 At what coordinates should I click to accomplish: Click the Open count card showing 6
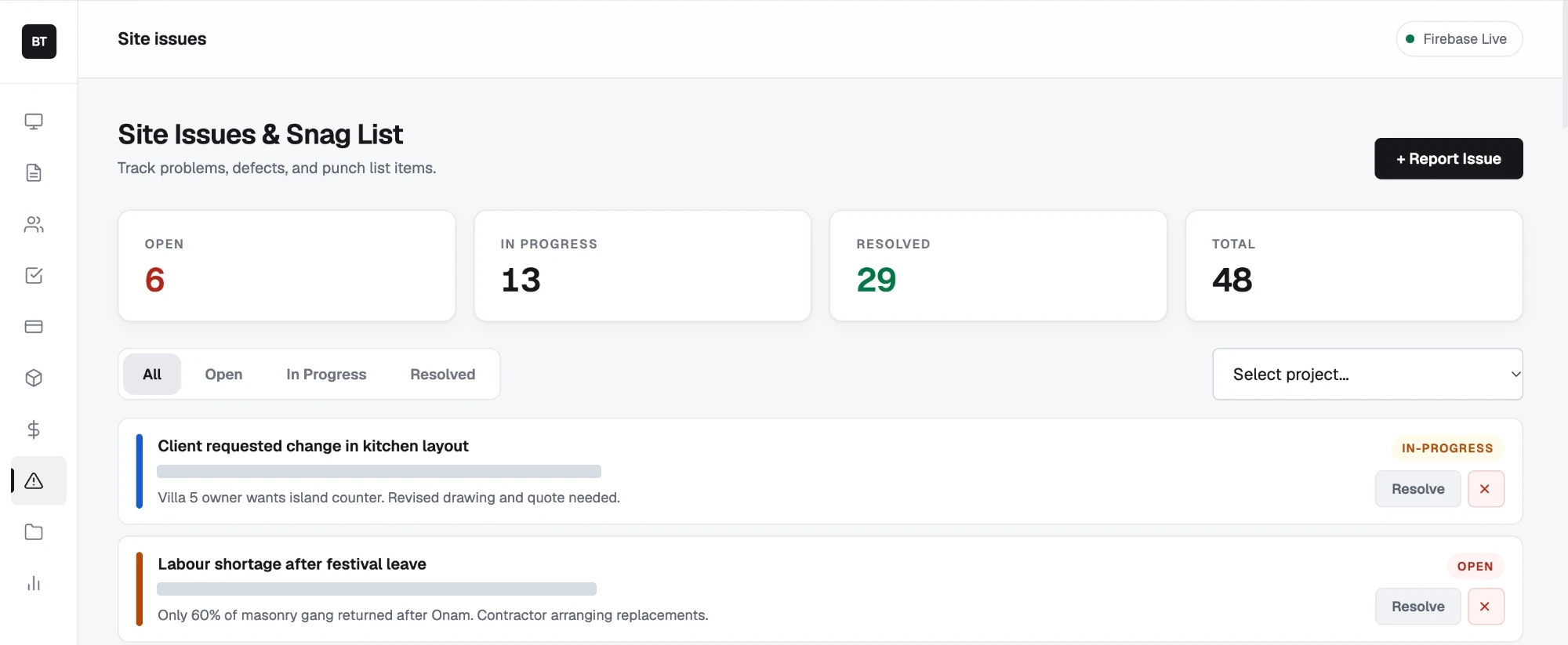point(287,266)
